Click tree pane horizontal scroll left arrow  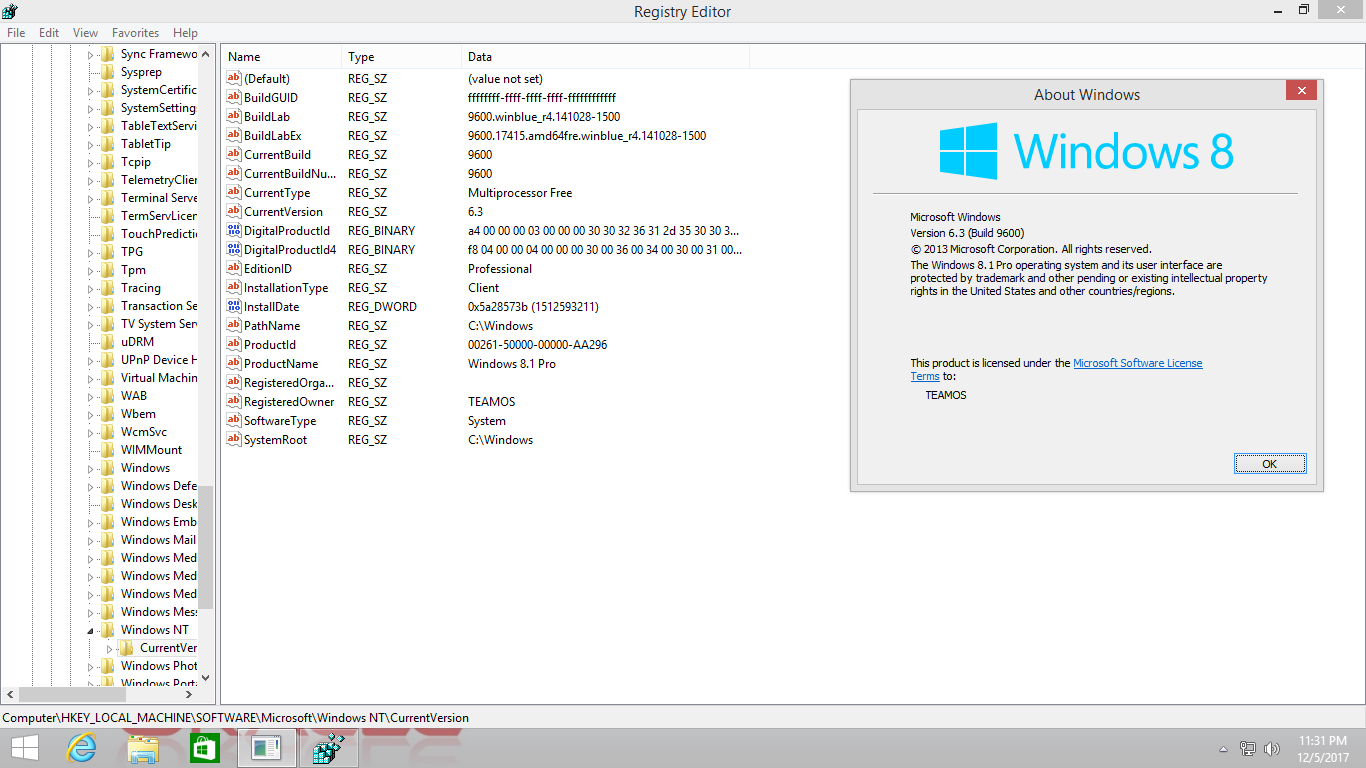coord(10,694)
